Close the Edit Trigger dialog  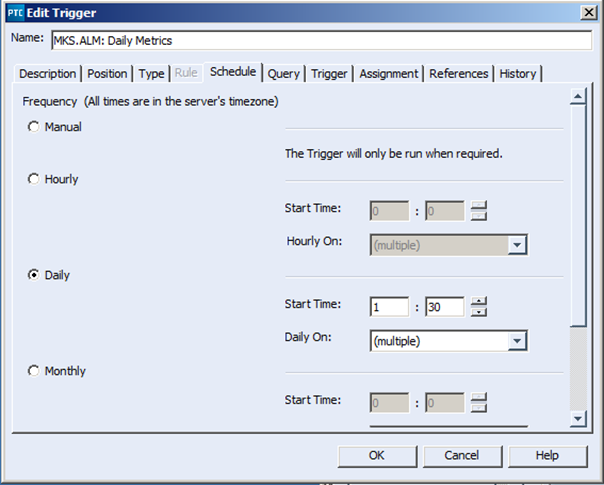pos(589,13)
